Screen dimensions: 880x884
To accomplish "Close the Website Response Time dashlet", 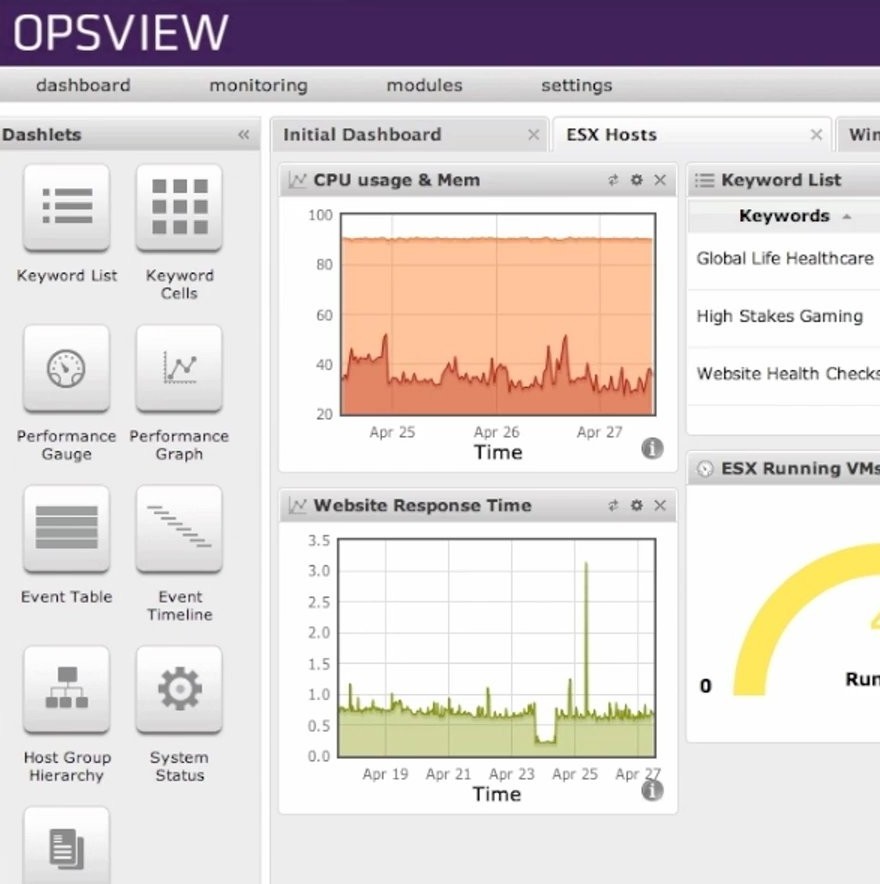I will tap(660, 505).
